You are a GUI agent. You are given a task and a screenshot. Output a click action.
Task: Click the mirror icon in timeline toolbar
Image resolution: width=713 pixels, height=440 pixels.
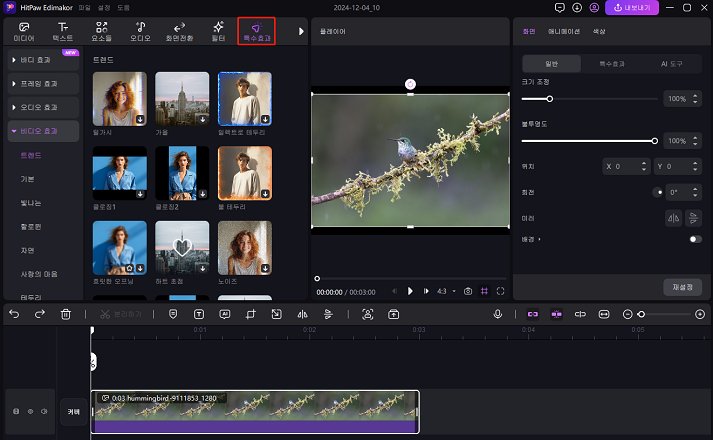302,314
